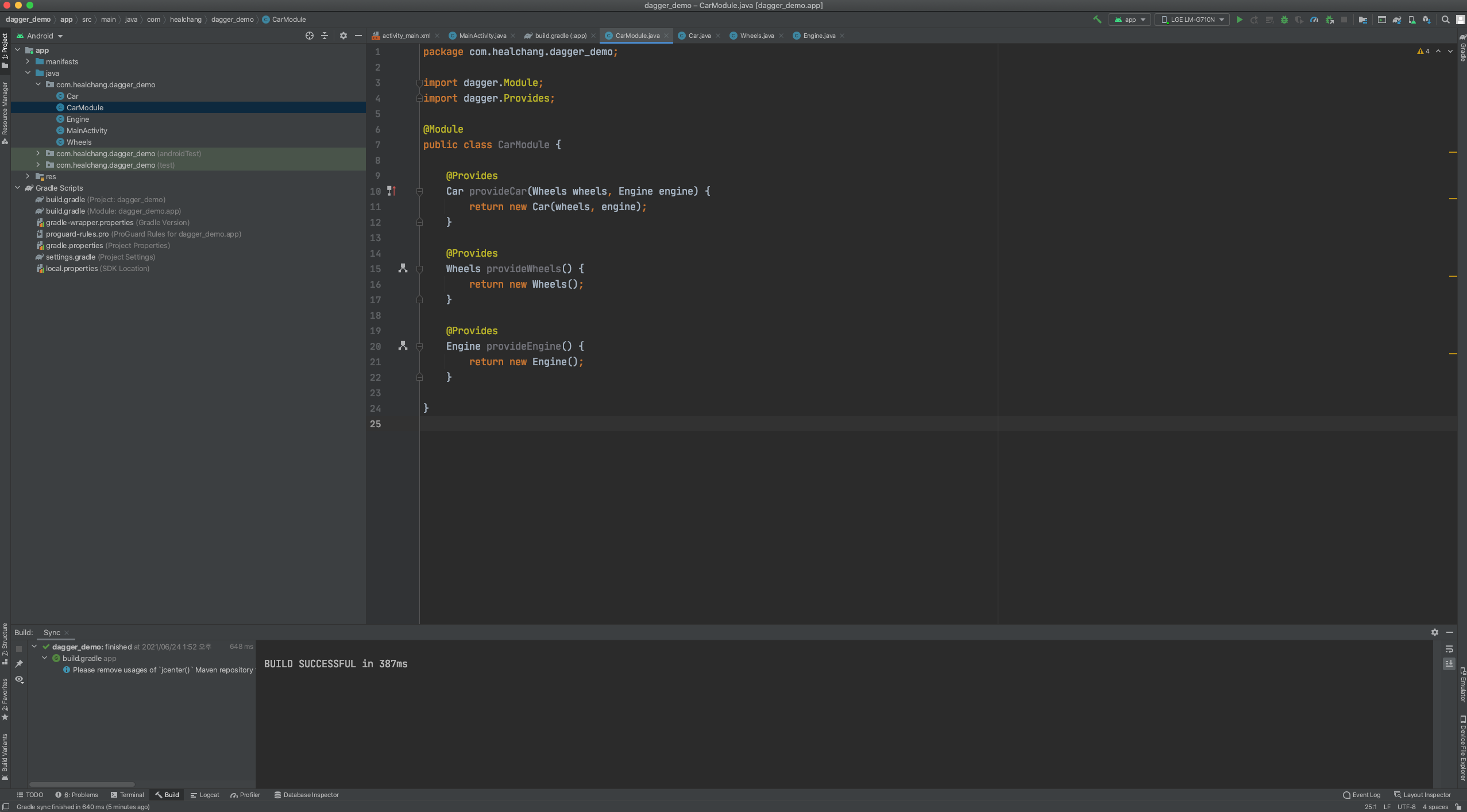Toggle build view eye icon
Image resolution: width=1467 pixels, height=812 pixels.
tap(19, 679)
